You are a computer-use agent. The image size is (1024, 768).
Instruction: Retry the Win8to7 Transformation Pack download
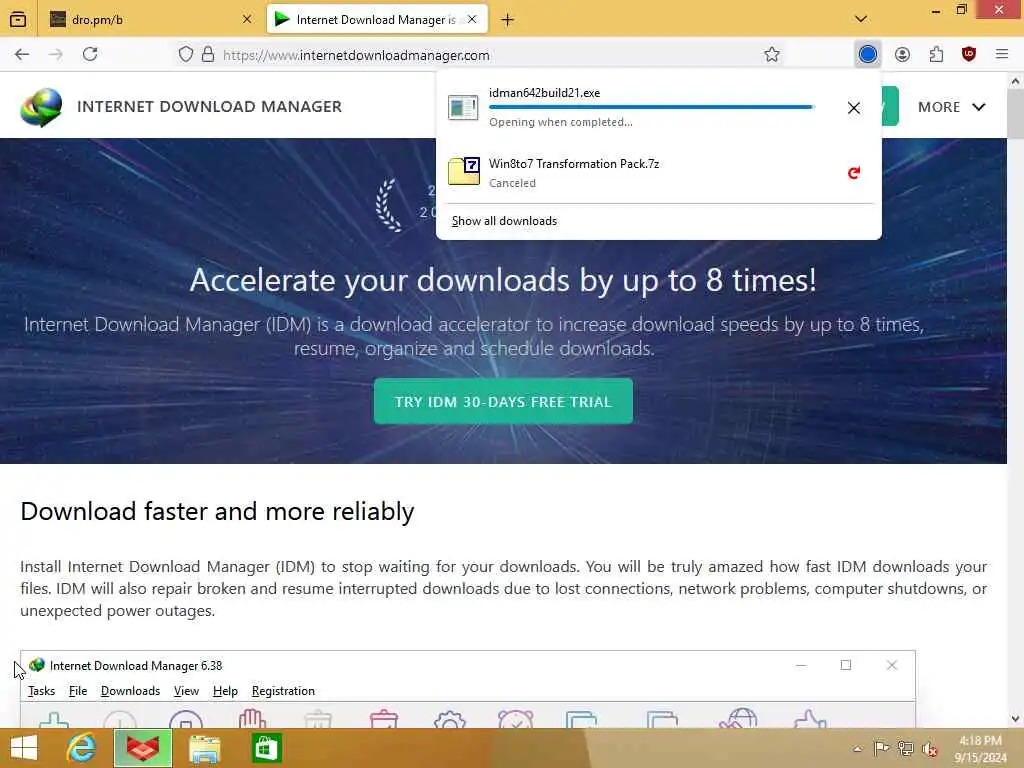pos(854,172)
